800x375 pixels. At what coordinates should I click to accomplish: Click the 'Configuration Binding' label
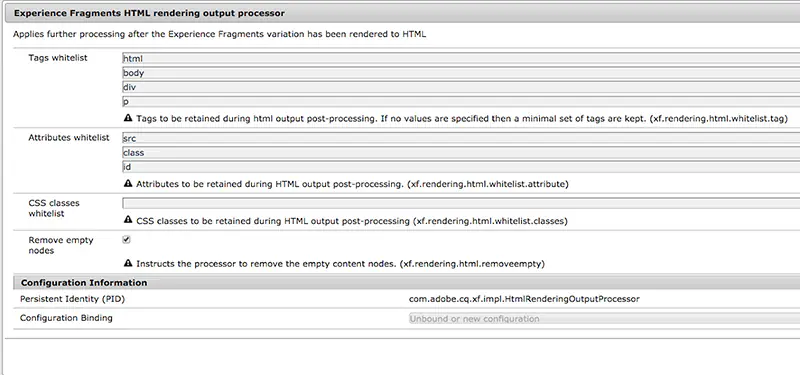(66, 318)
